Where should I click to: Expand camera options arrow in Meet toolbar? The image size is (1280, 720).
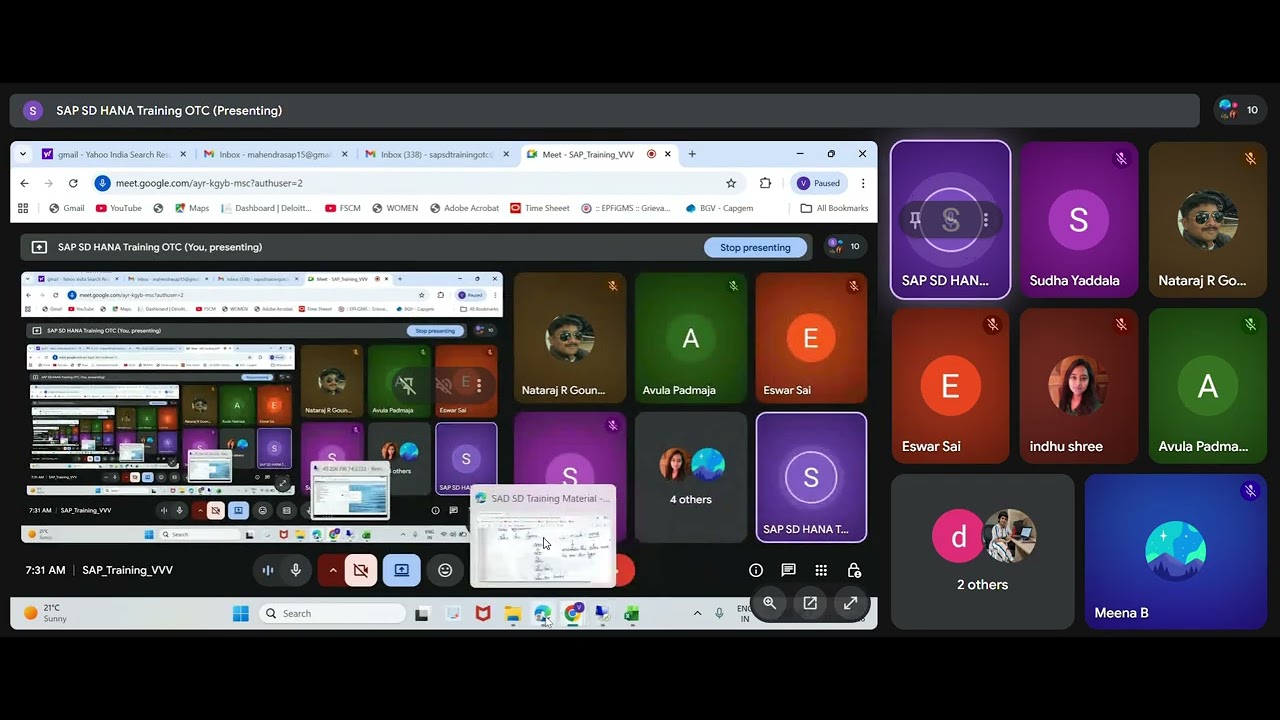coord(333,570)
